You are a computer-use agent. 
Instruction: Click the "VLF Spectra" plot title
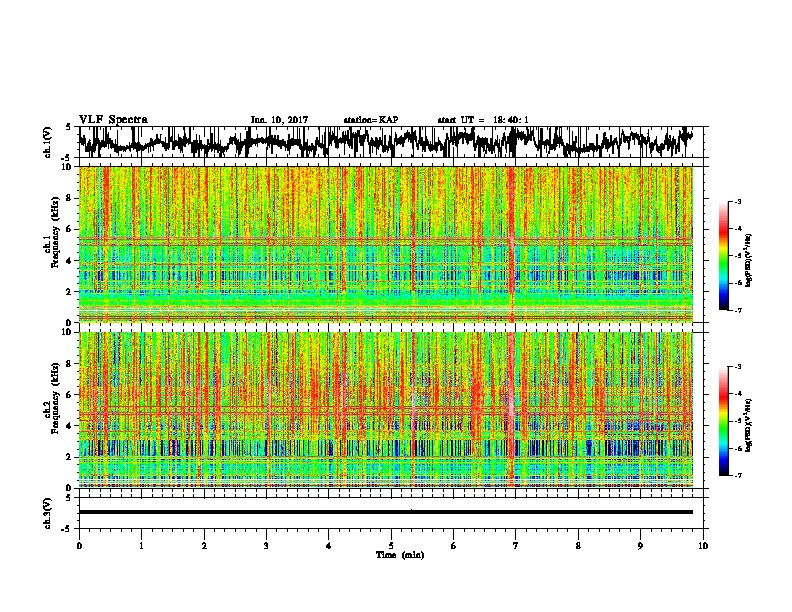pyautogui.click(x=113, y=120)
